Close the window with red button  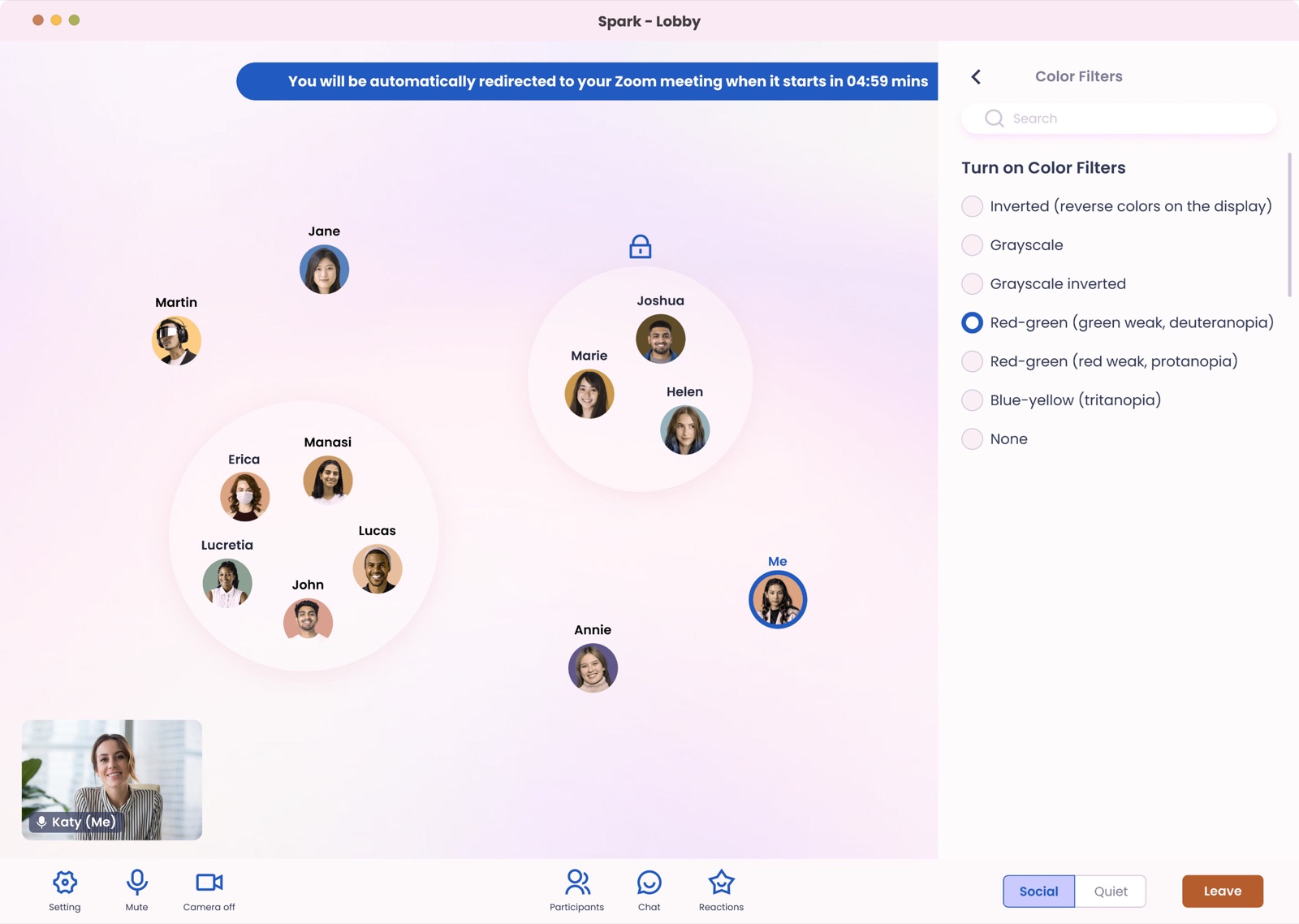[38, 20]
